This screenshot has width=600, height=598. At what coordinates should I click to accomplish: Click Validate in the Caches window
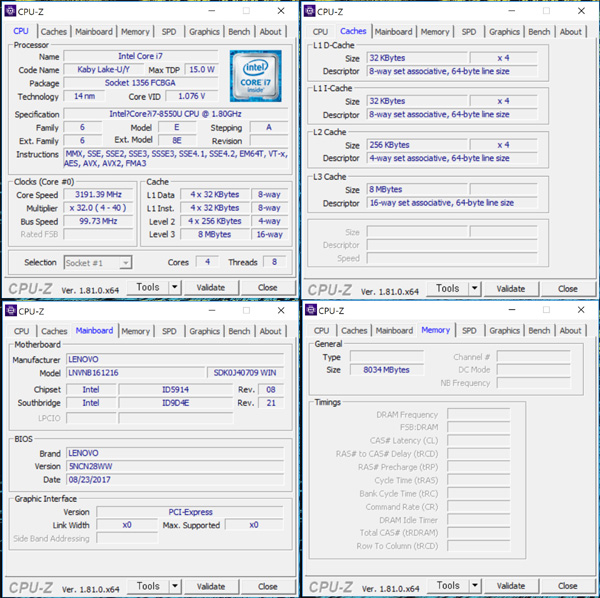click(x=511, y=288)
